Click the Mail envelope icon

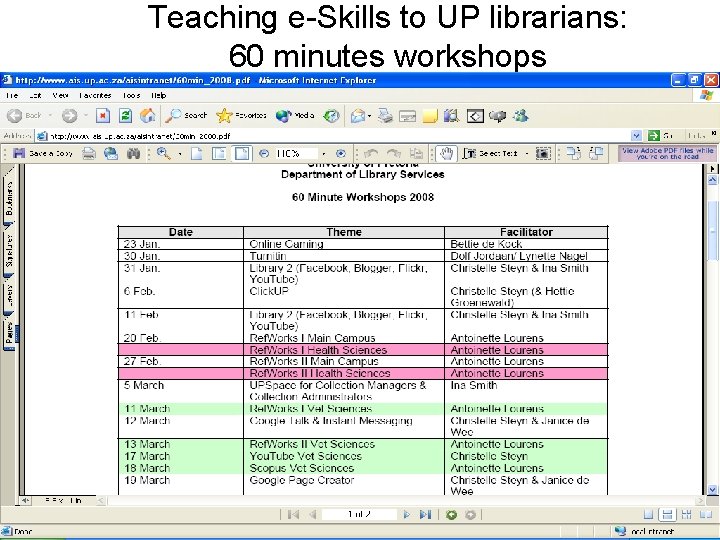(358, 116)
